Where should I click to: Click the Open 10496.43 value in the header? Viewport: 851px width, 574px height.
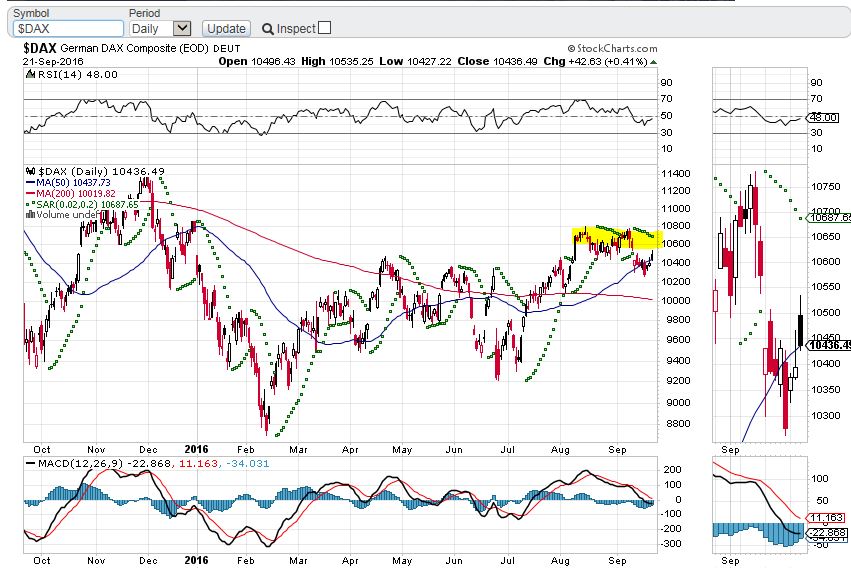(x=257, y=61)
